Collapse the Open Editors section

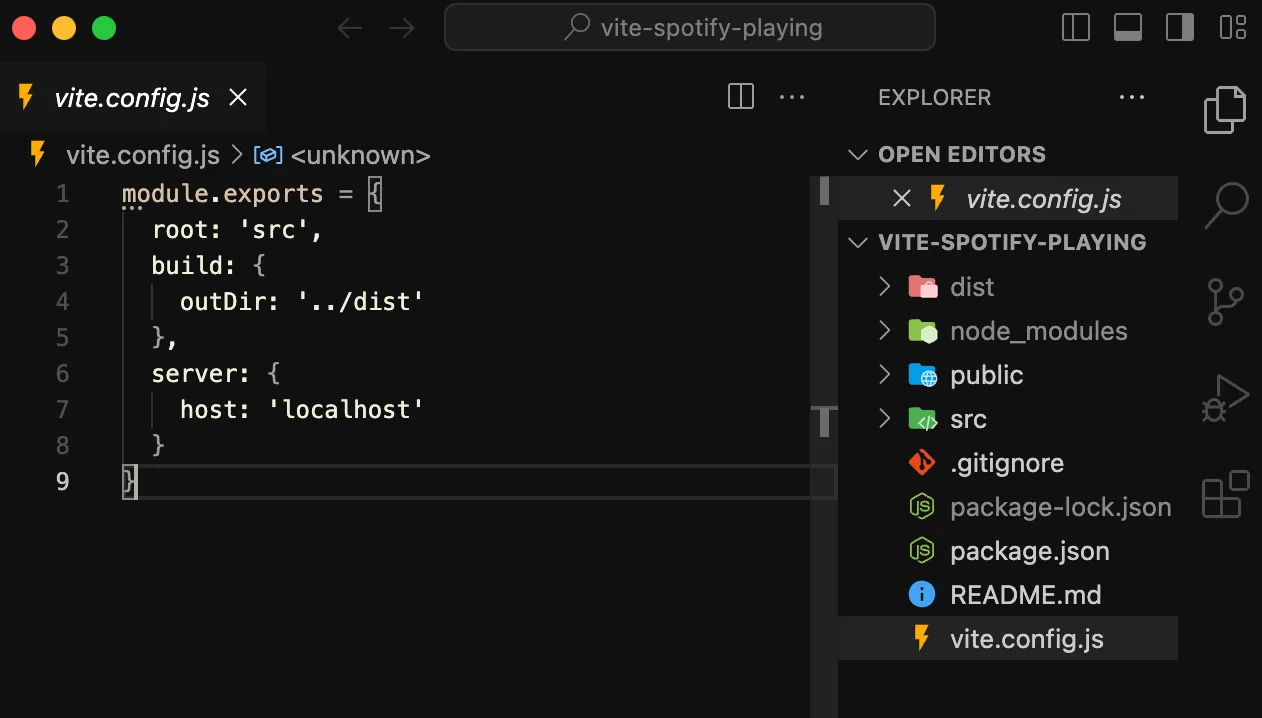click(857, 155)
